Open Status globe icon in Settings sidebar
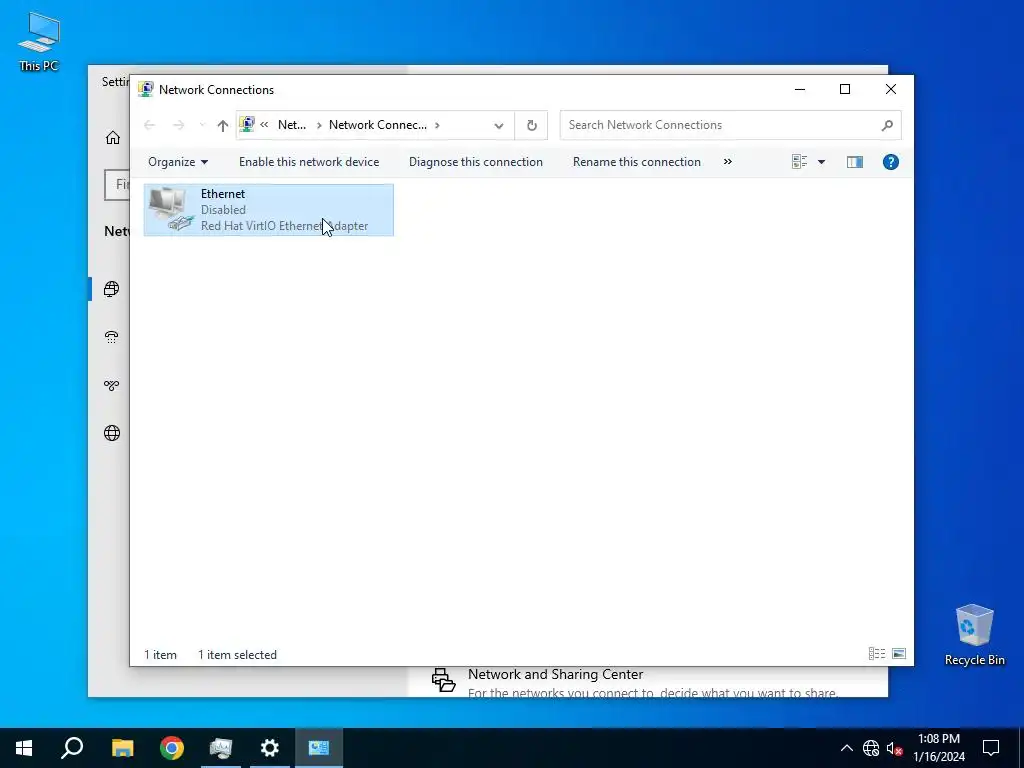Image resolution: width=1024 pixels, height=768 pixels. point(112,289)
